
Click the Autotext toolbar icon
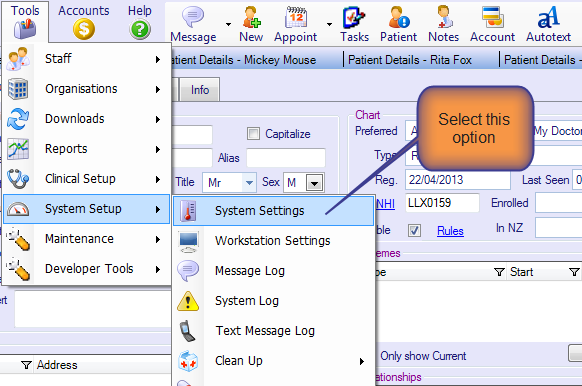click(548, 17)
